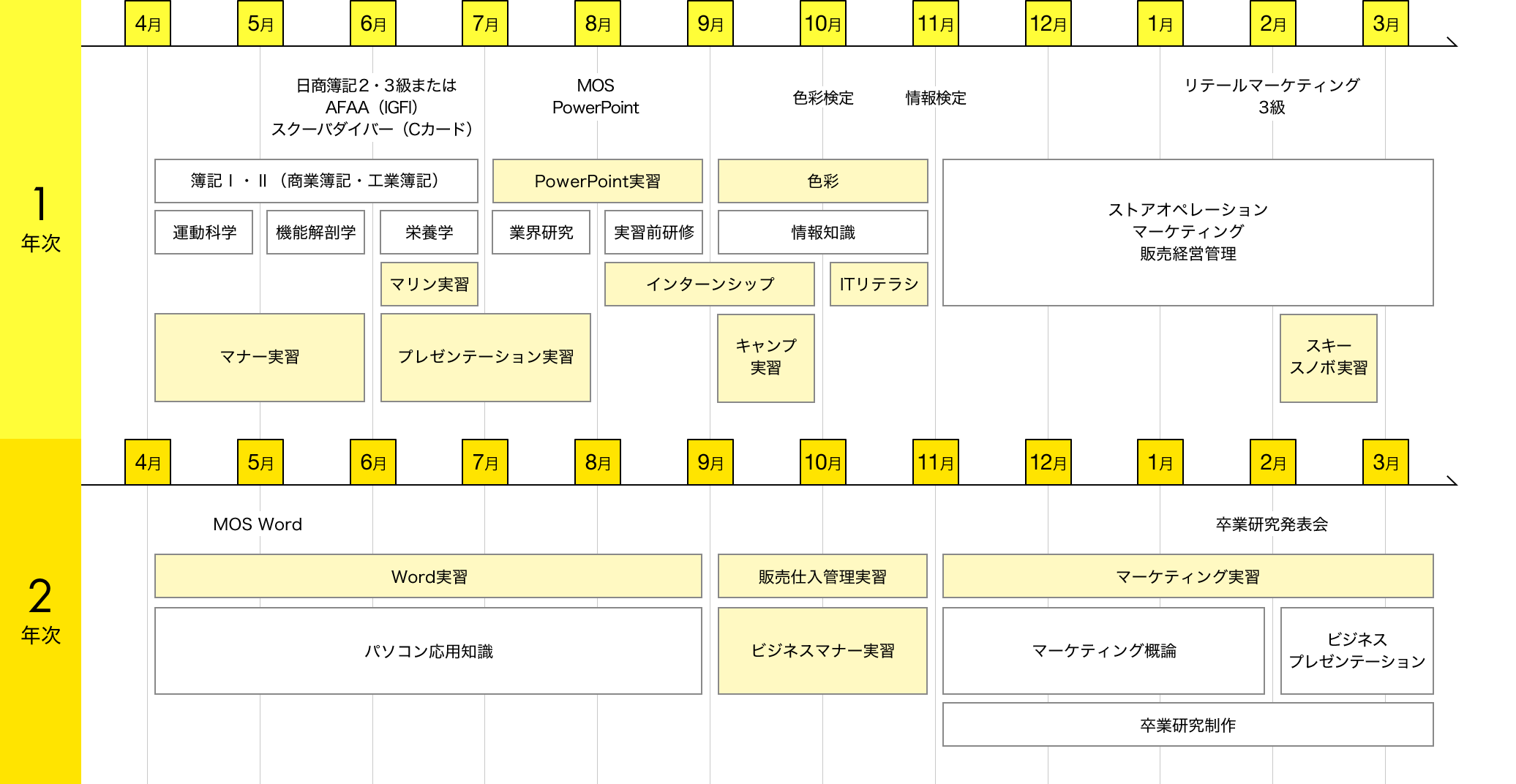Click the 情報知識 course box
This screenshot has height=784, width=1516.
823,233
